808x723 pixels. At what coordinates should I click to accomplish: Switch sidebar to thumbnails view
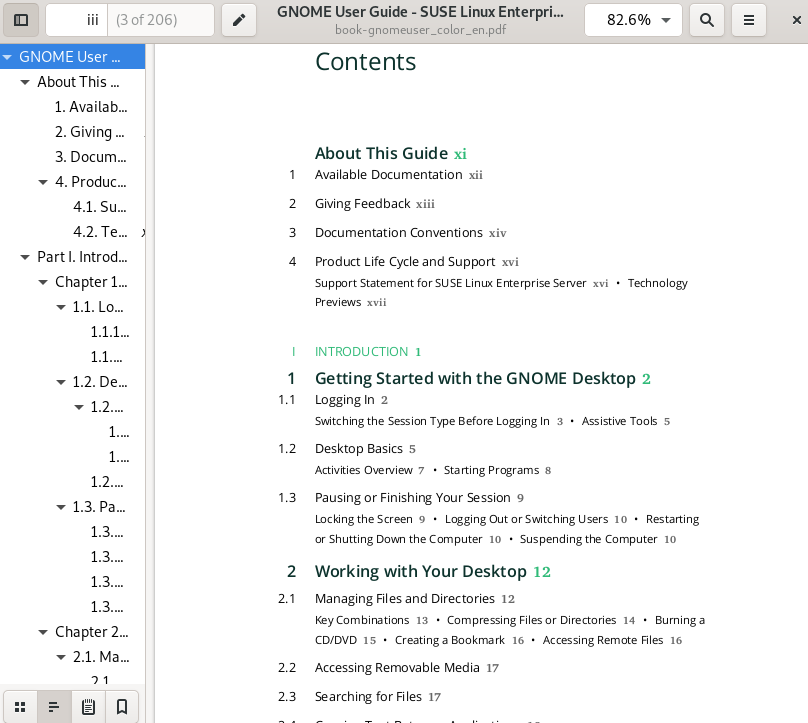coord(20,706)
